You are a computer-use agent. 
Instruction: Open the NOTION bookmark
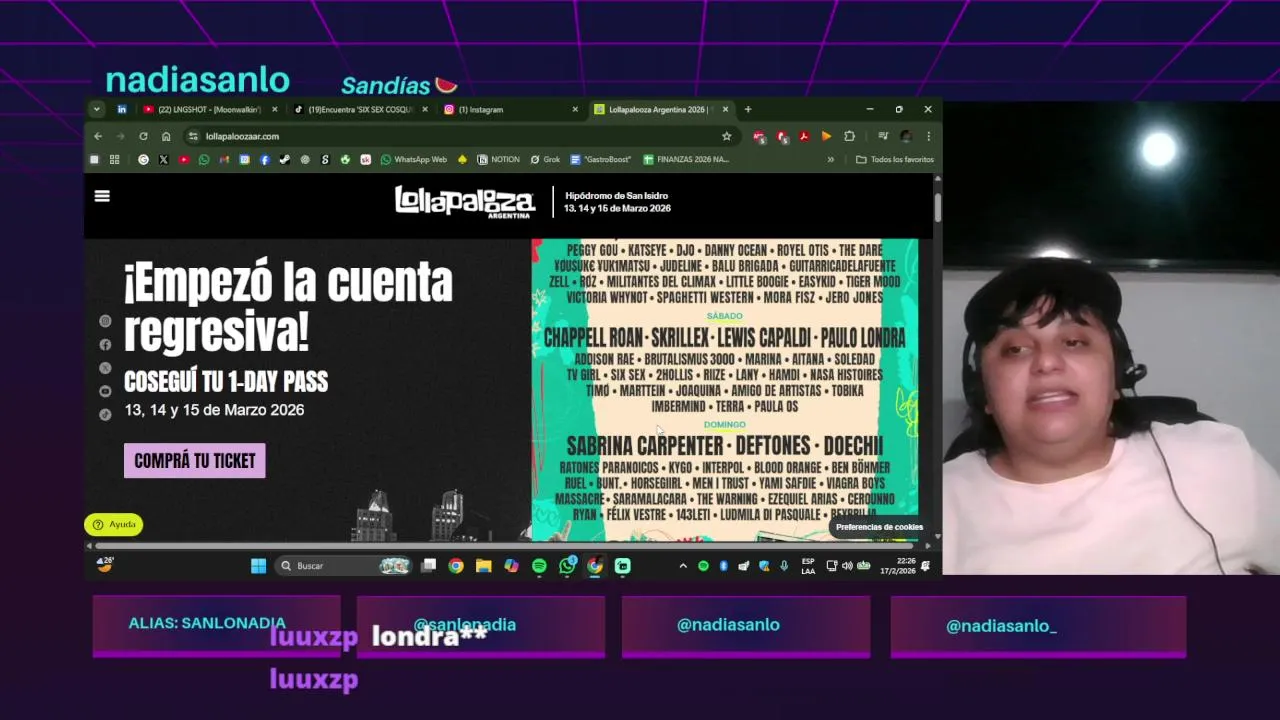[x=498, y=159]
